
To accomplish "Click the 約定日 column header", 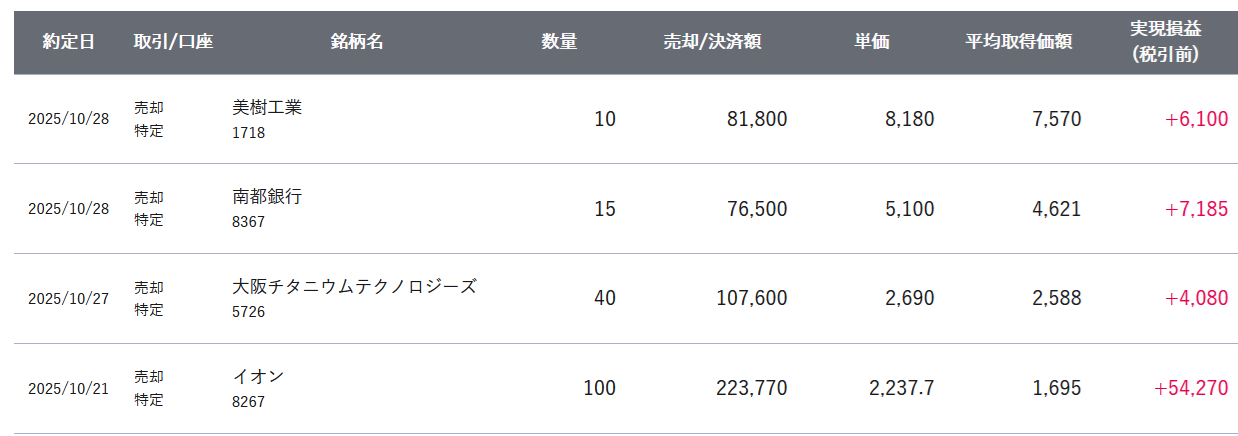I will pos(69,42).
